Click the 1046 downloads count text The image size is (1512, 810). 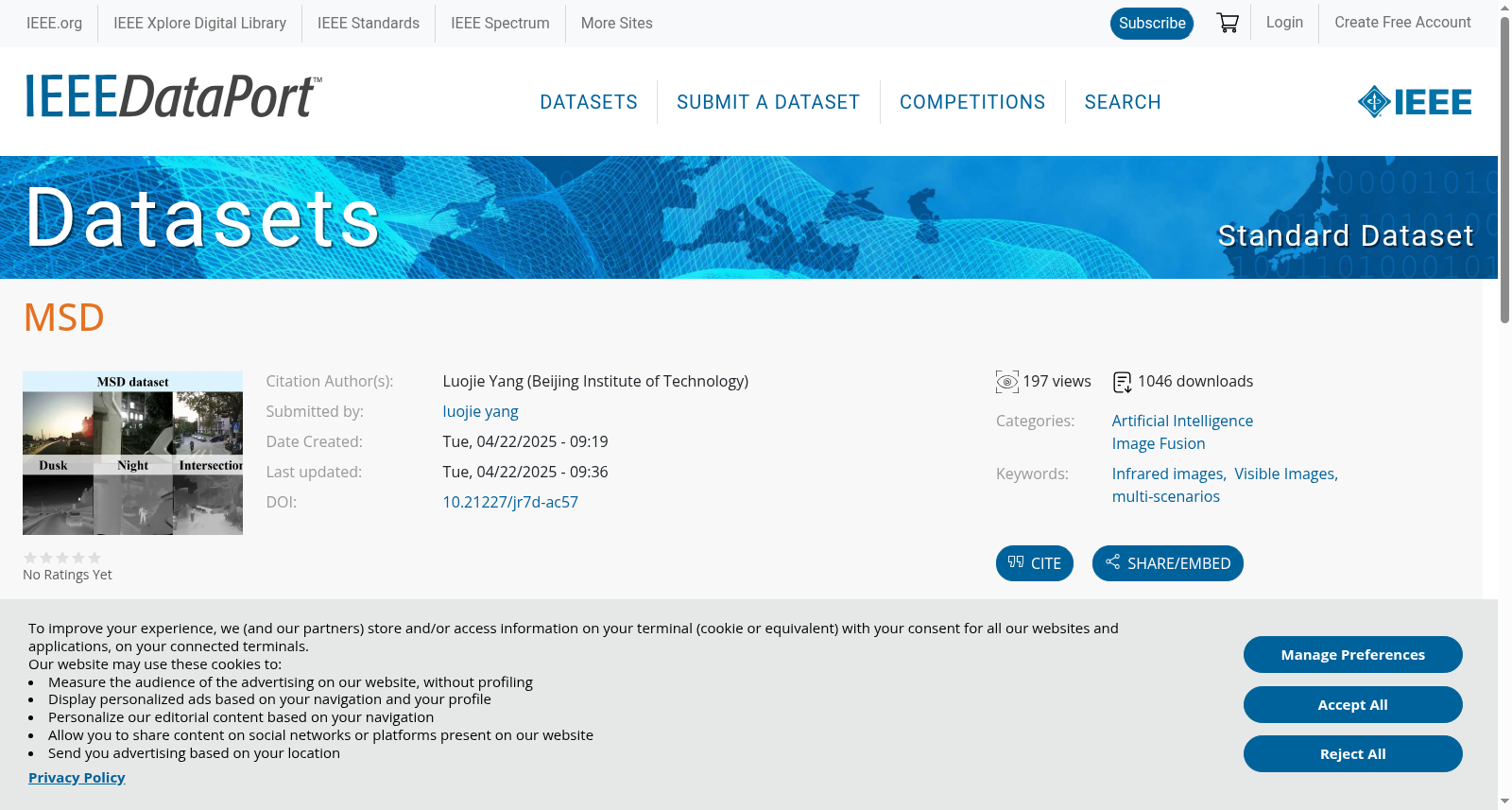1195,381
